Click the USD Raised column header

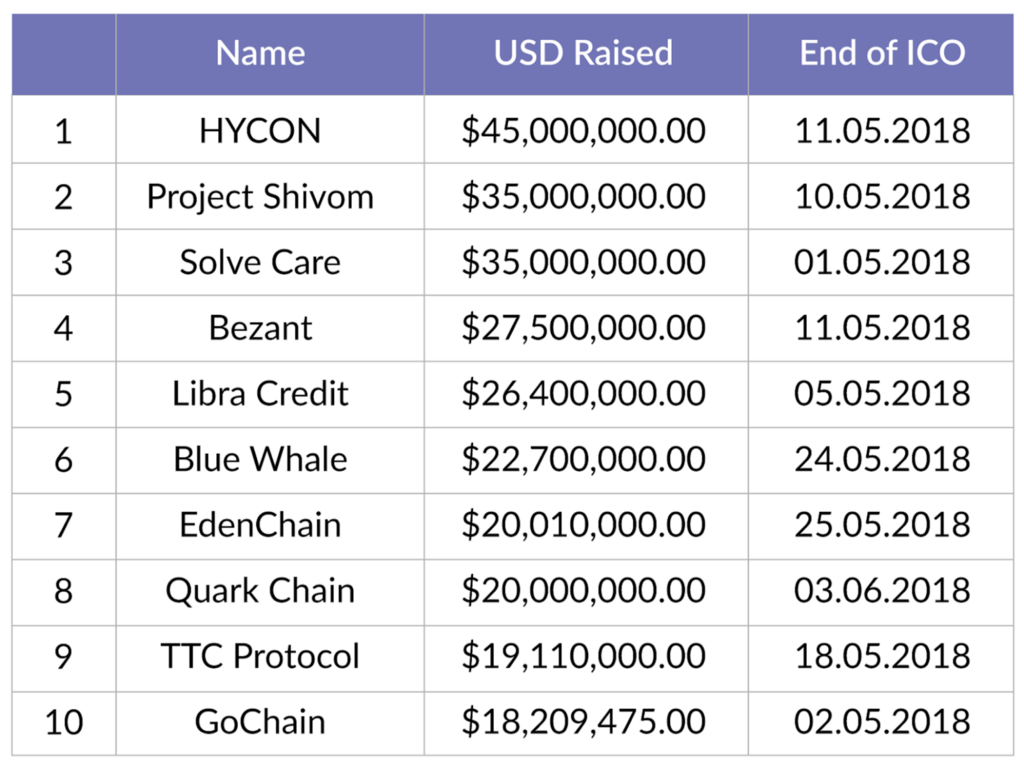tap(583, 53)
